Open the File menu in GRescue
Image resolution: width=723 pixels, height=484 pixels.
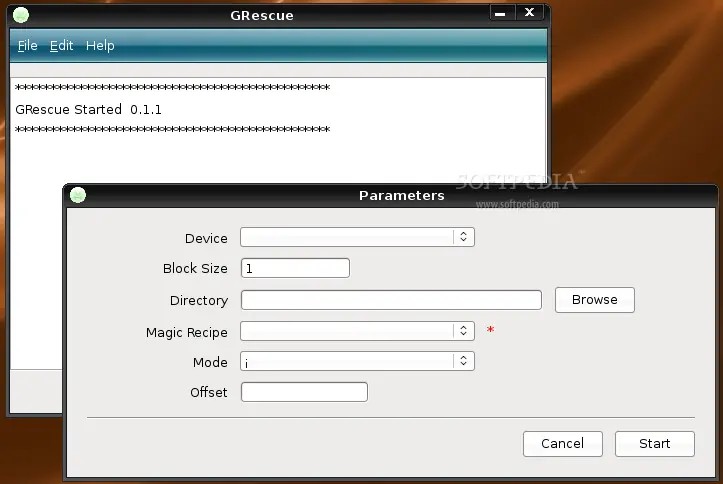(27, 46)
